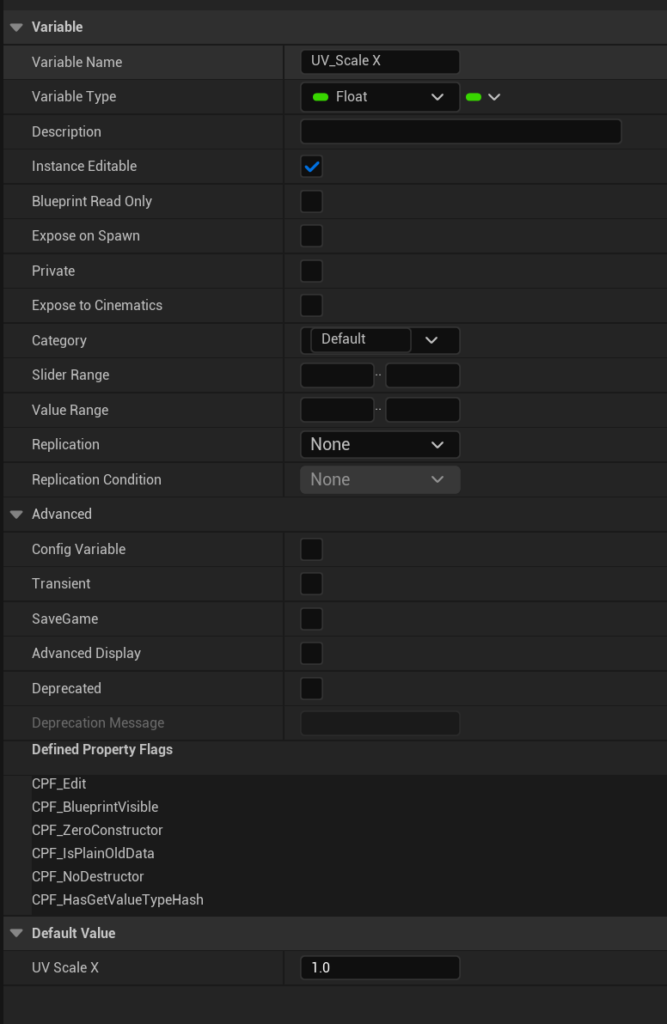Click the UV Scale X default value field
The width and height of the screenshot is (667, 1024).
(380, 968)
